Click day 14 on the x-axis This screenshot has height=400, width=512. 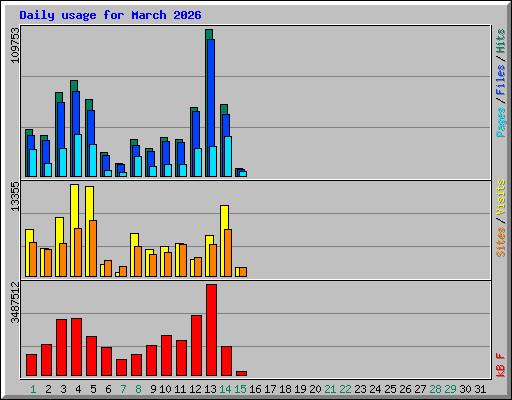[x=225, y=389]
